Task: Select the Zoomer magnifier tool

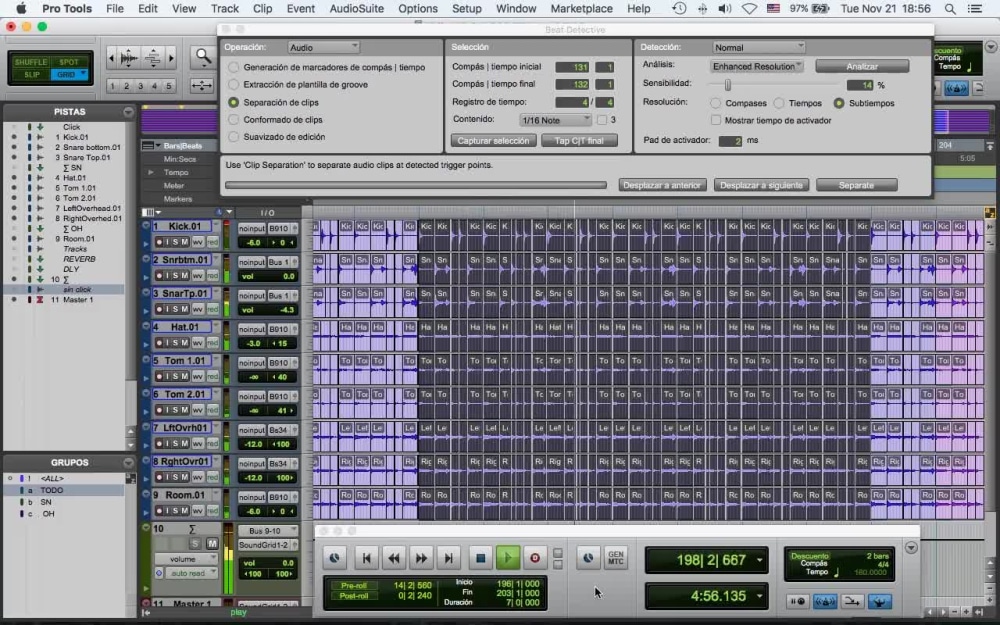Action: 203,57
